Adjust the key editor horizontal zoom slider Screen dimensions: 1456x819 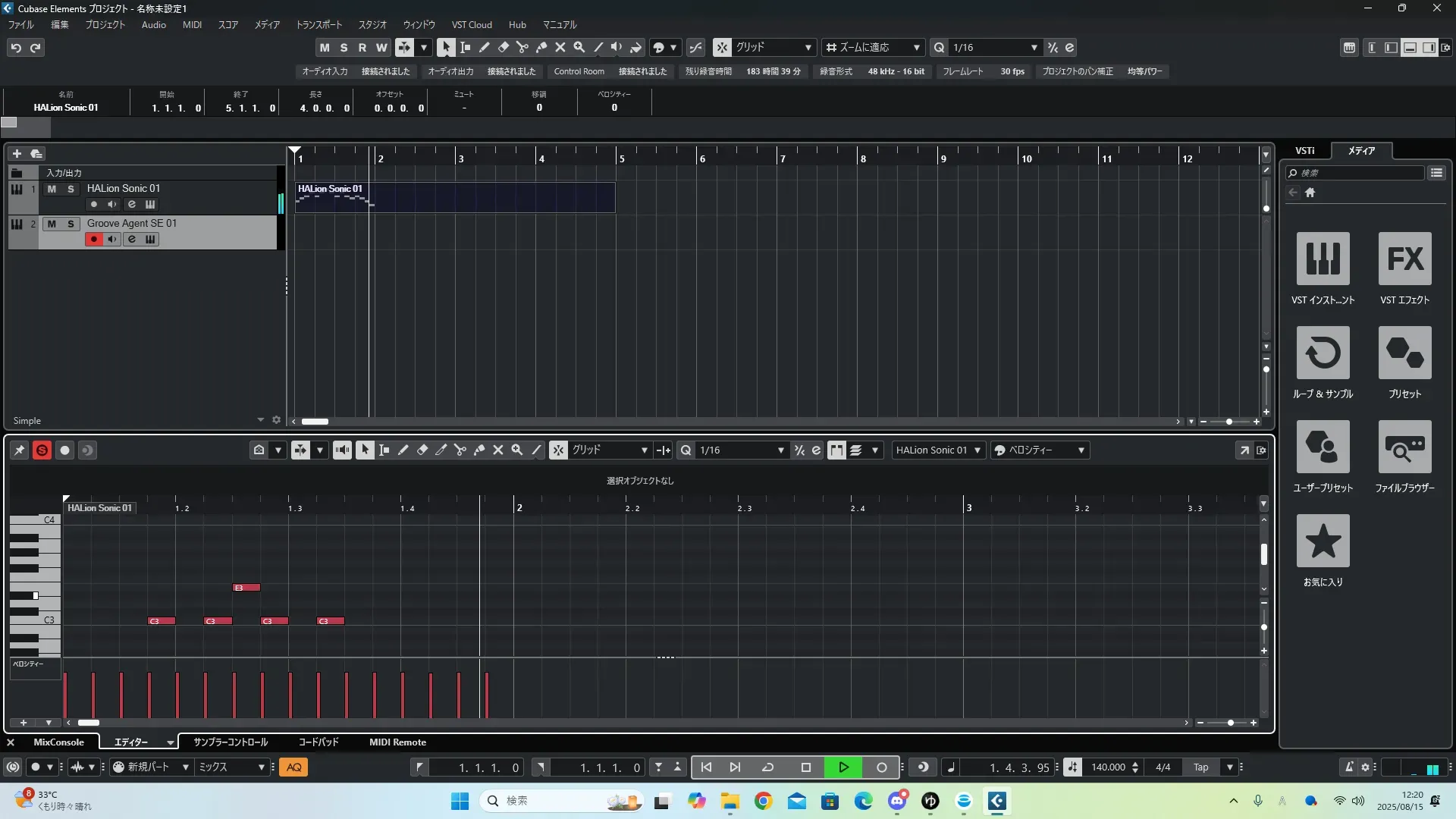pos(1230,723)
